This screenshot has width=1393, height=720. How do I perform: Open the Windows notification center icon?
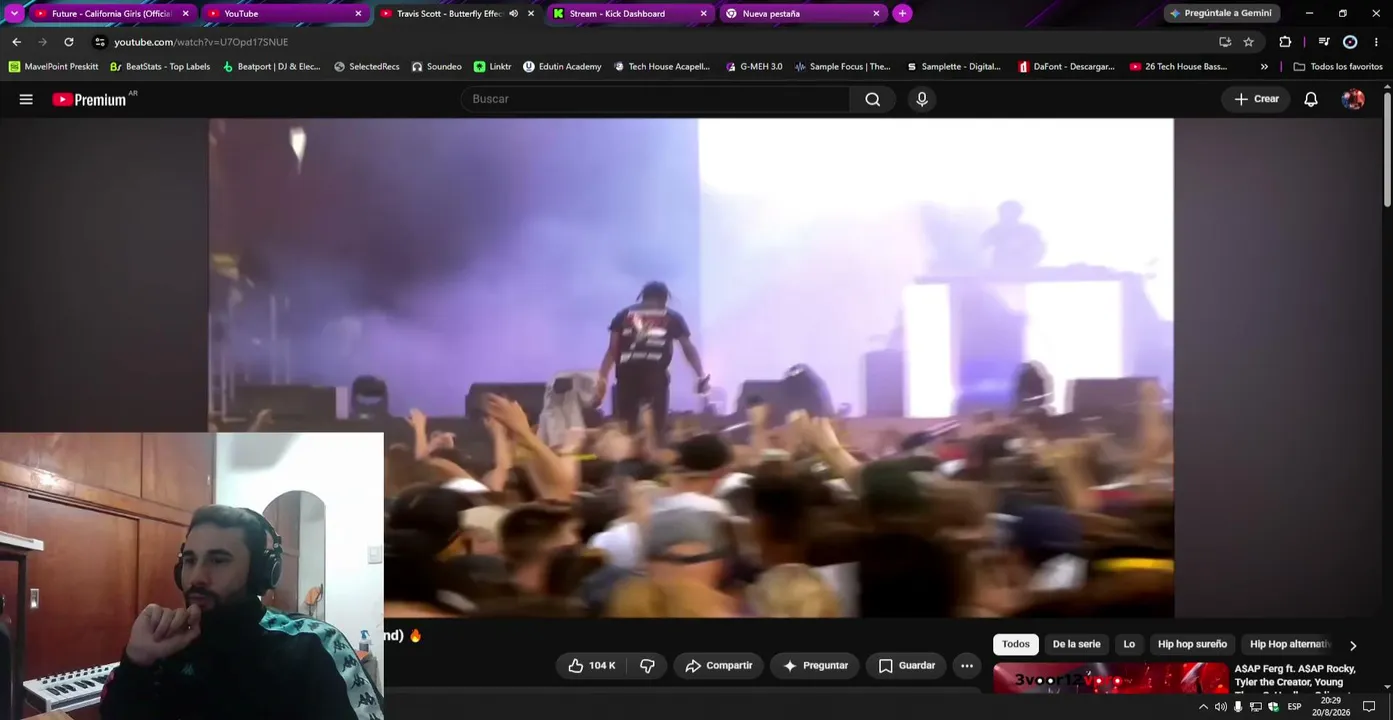pyautogui.click(x=1369, y=707)
